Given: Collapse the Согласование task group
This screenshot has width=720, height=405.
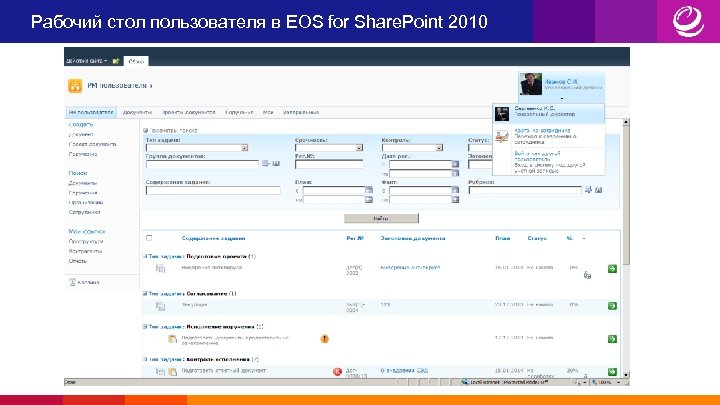Looking at the screenshot, I should 145,293.
